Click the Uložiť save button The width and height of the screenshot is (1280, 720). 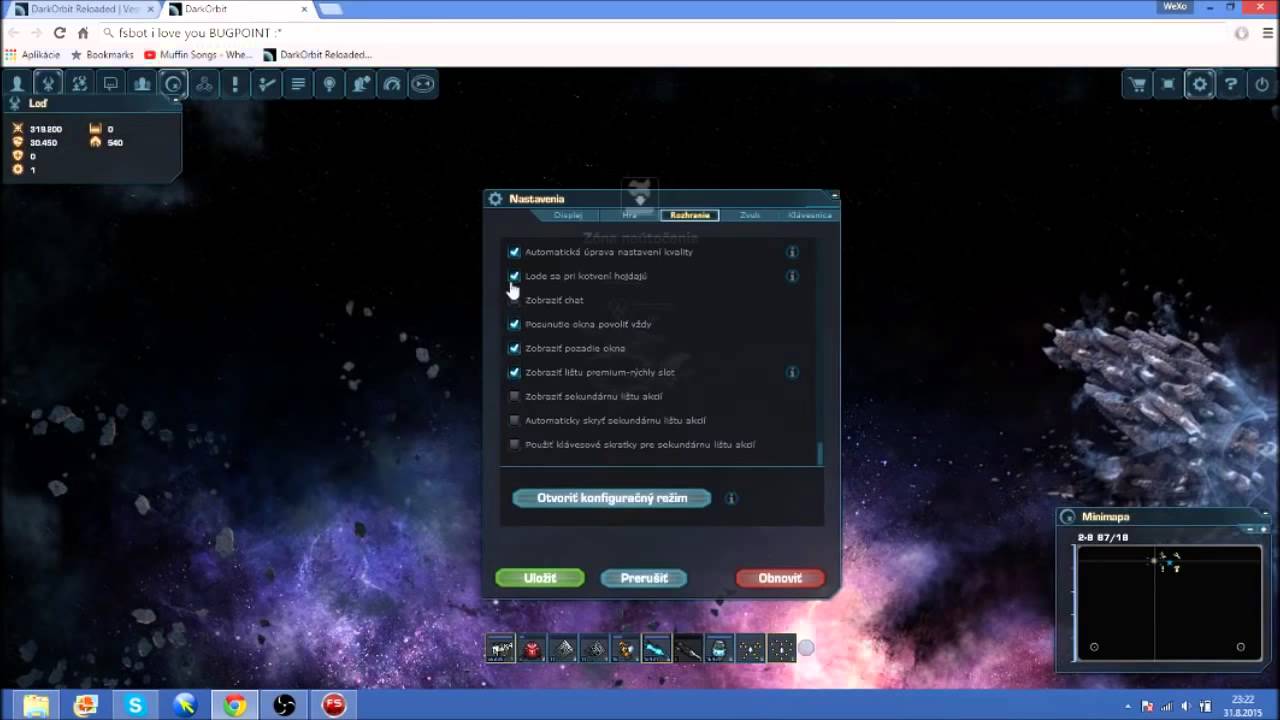pos(540,578)
